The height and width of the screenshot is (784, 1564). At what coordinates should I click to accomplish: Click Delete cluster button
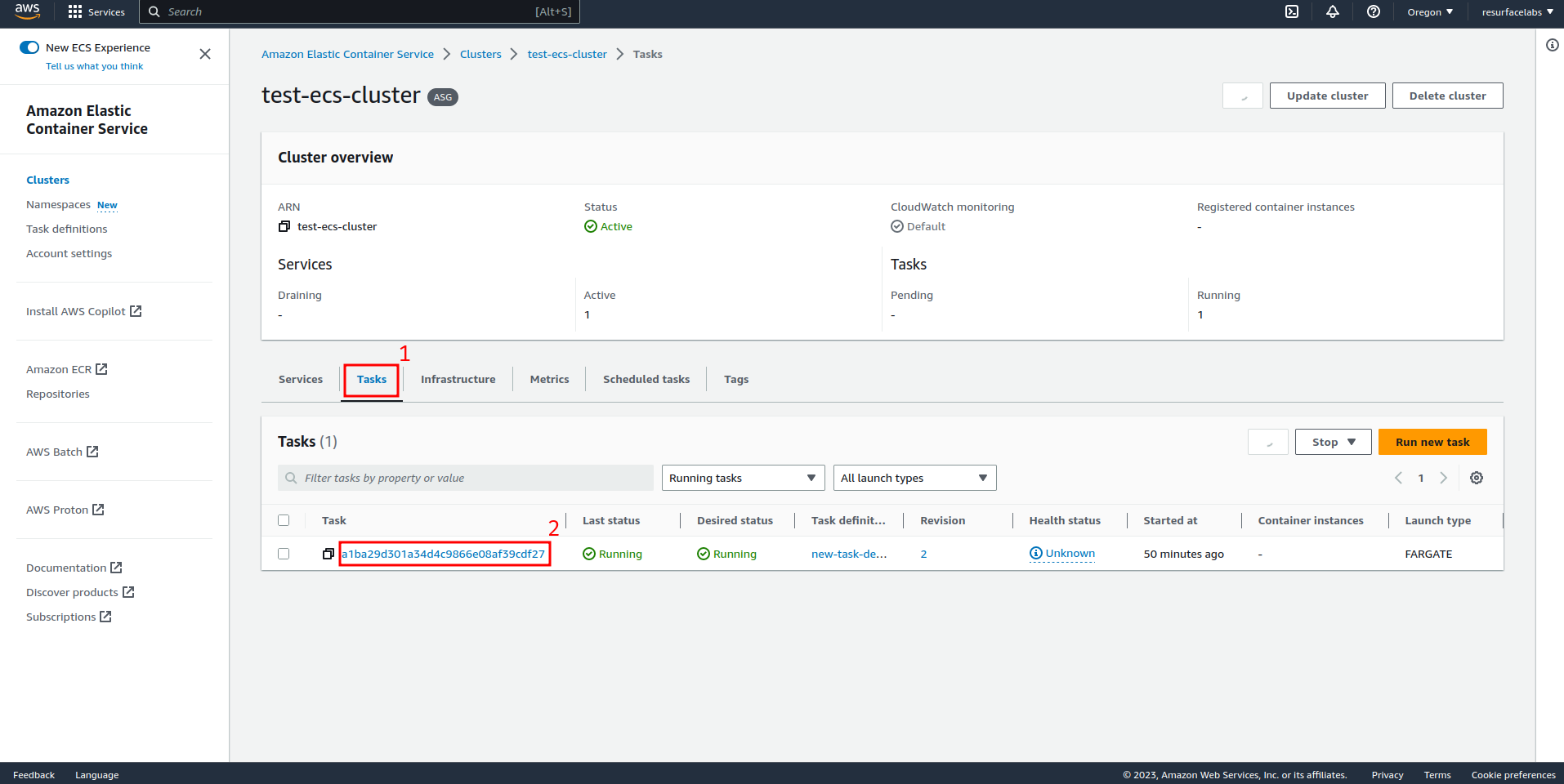click(1447, 96)
